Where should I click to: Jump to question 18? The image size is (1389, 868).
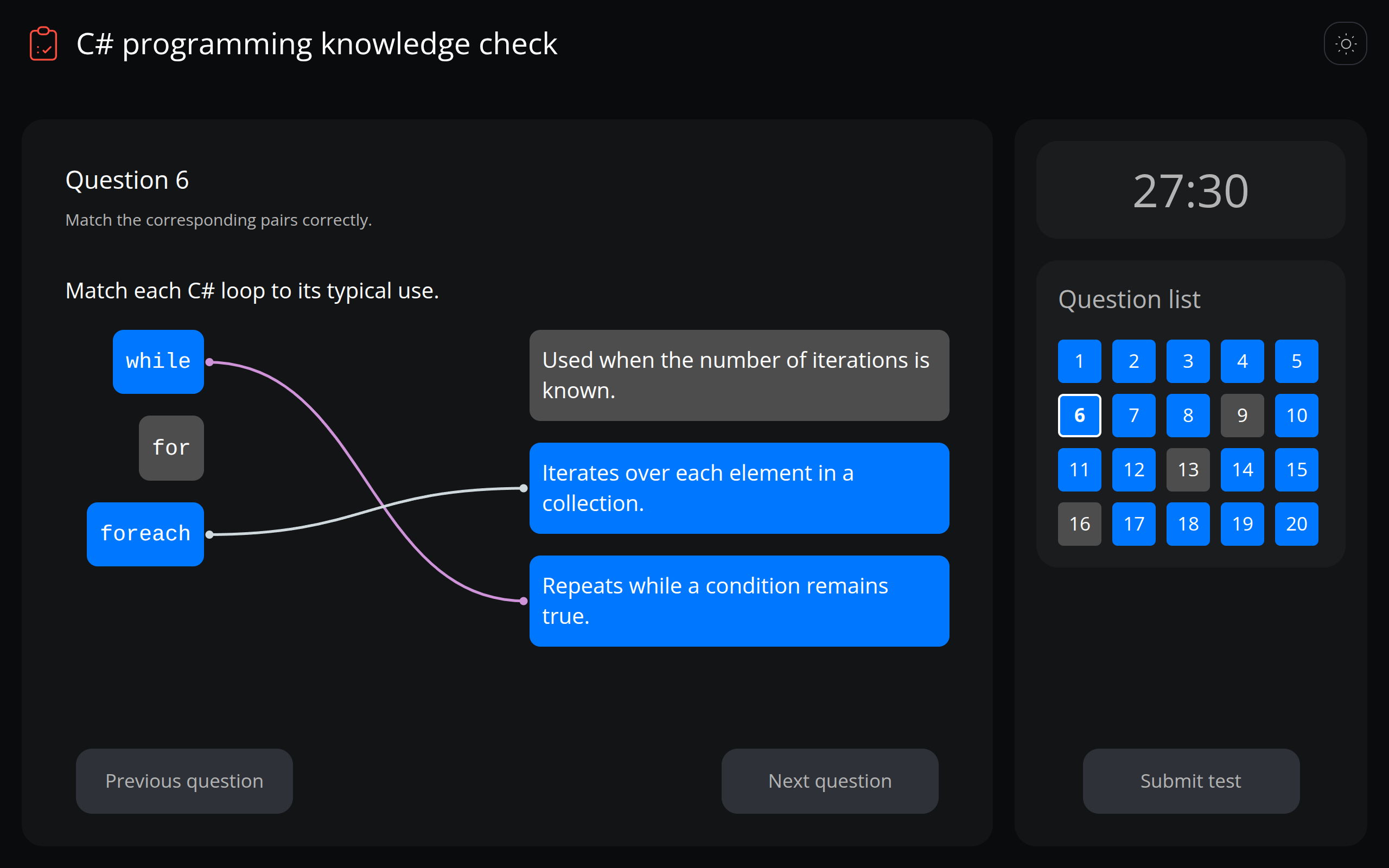pos(1188,524)
